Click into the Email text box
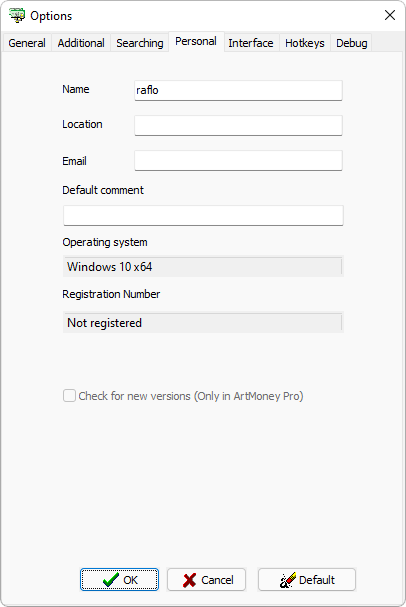 click(x=238, y=160)
